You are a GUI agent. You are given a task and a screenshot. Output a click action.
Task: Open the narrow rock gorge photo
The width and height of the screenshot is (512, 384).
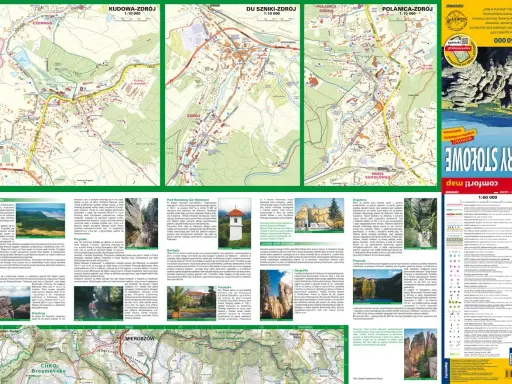click(141, 223)
